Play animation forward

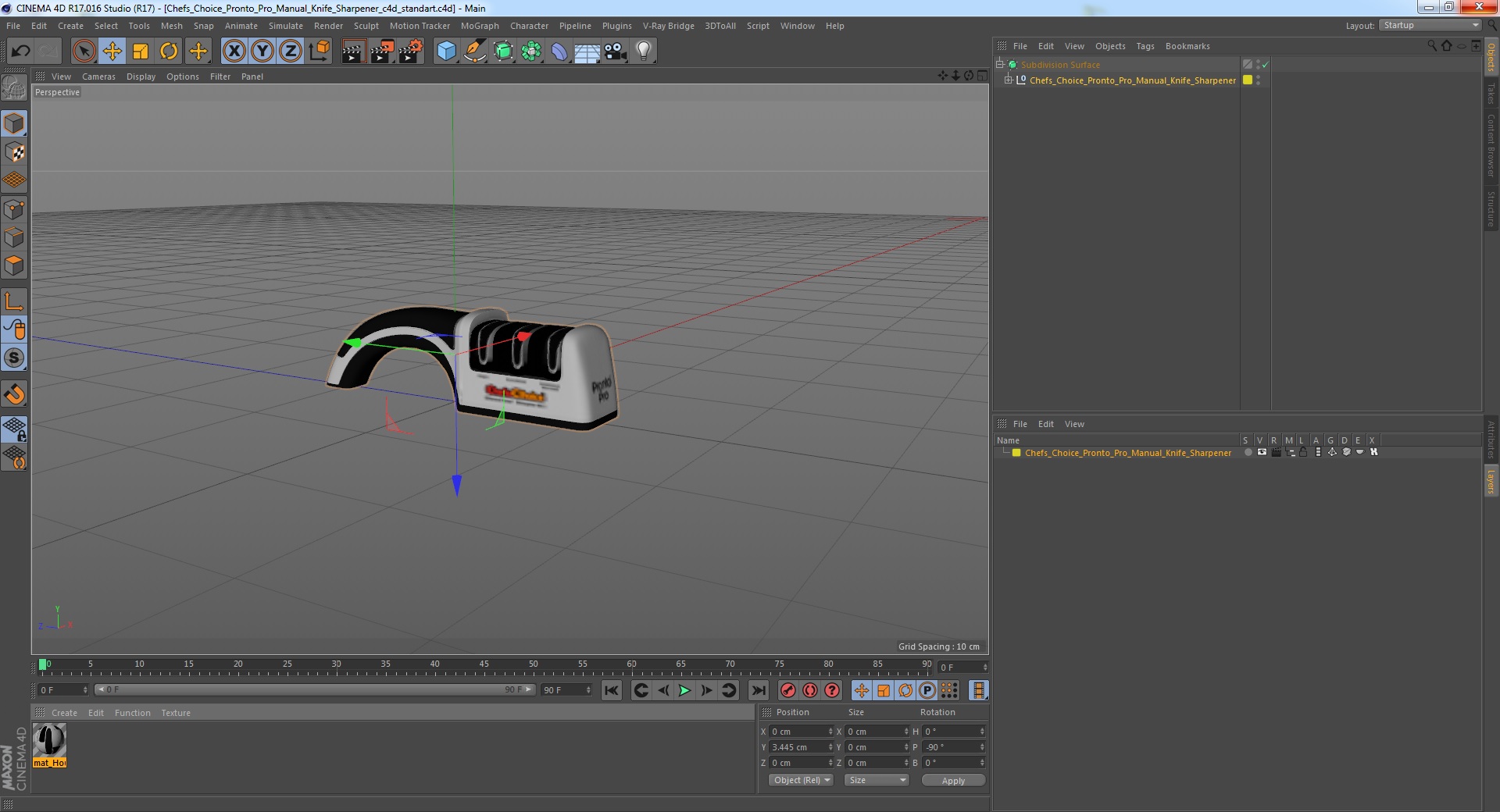point(684,690)
